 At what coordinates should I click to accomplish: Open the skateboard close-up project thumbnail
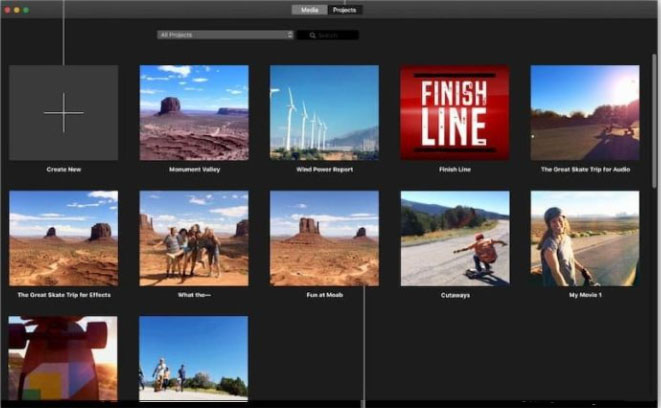point(63,358)
